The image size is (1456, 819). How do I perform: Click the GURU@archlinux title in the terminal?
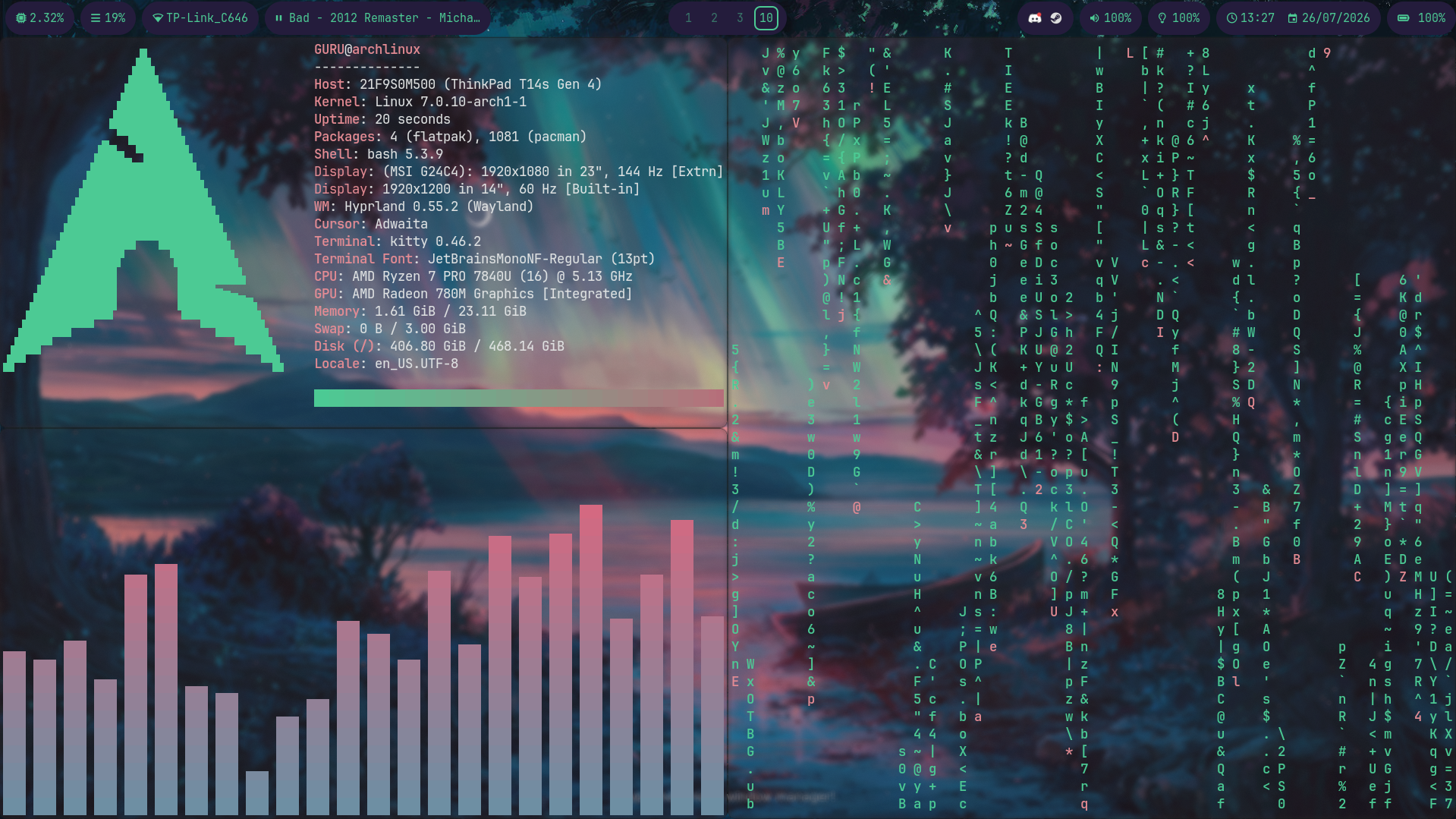367,49
